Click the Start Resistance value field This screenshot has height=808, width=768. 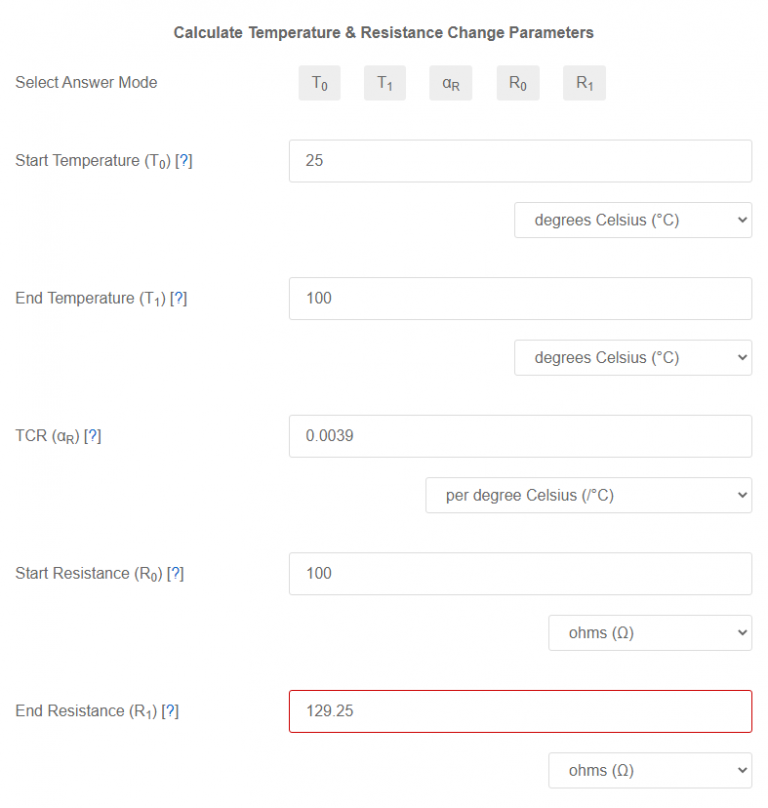click(x=520, y=574)
